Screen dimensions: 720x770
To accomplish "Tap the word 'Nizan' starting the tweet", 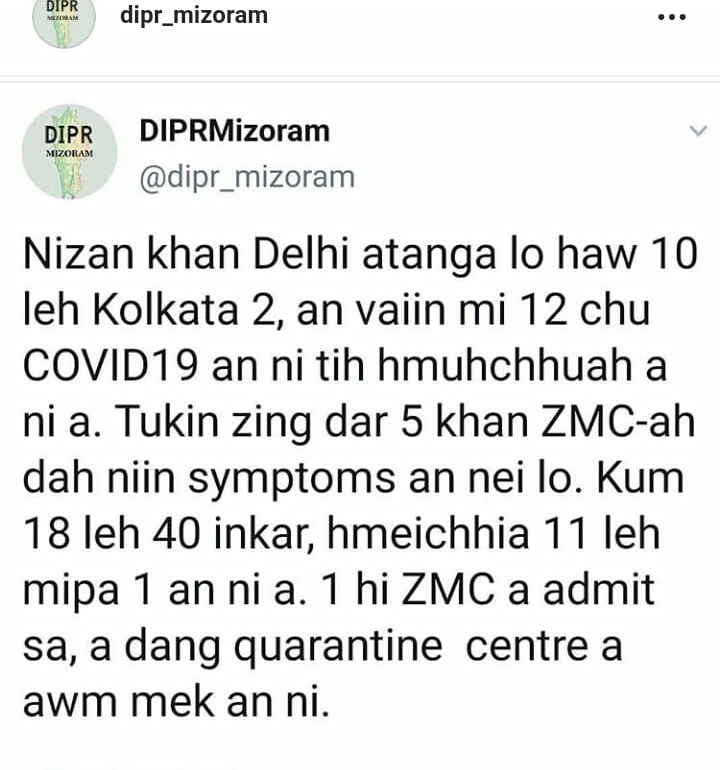I will (x=79, y=254).
